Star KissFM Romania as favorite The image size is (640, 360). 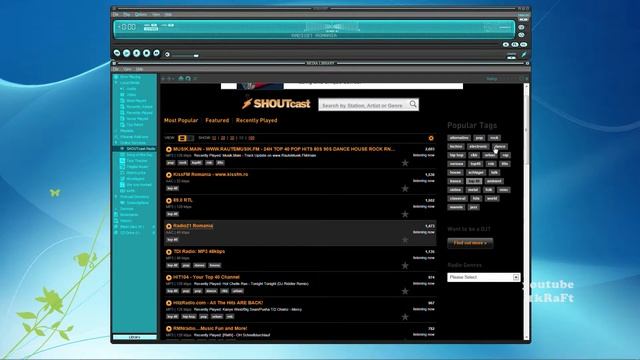pos(405,188)
